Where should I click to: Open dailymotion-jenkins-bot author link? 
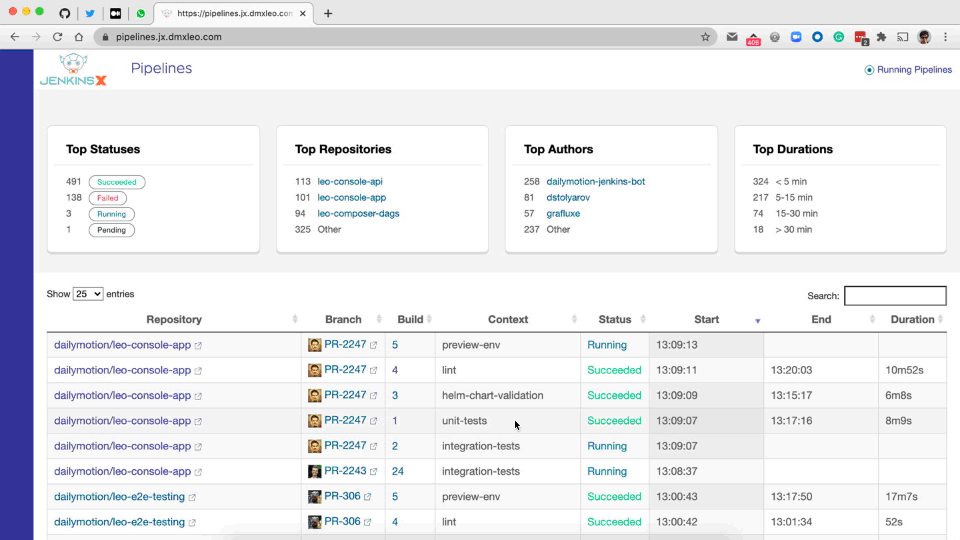[x=595, y=182]
